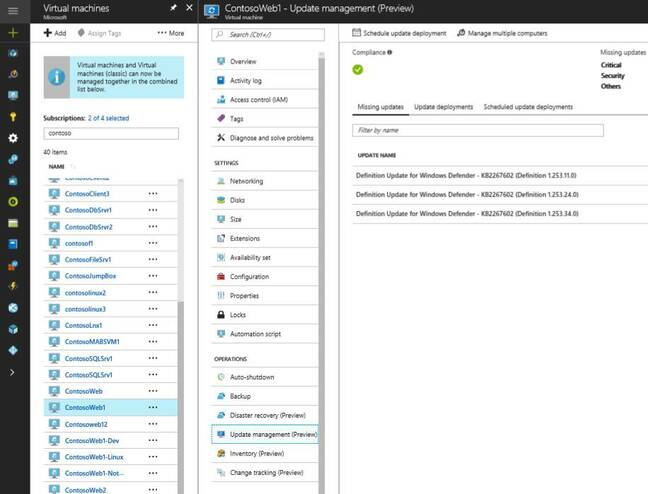Click the Locks padlock icon
The width and height of the screenshot is (648, 494).
(x=221, y=315)
